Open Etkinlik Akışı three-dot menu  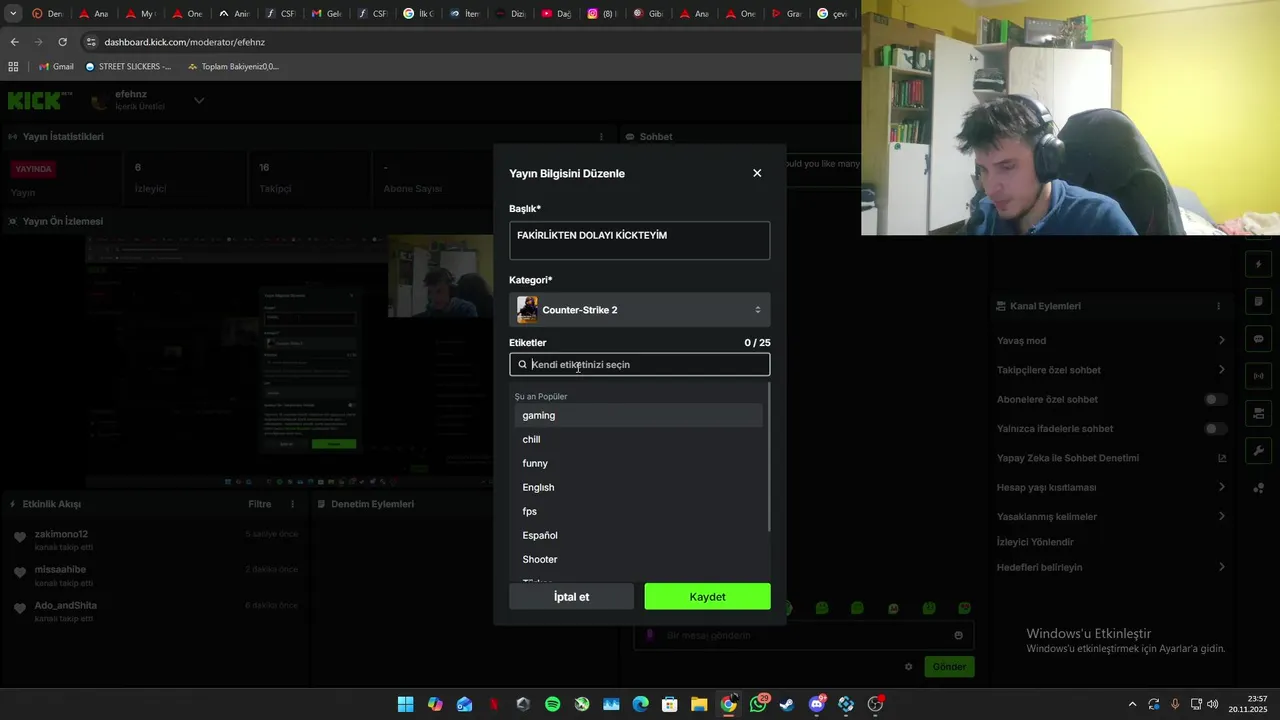pyautogui.click(x=293, y=504)
